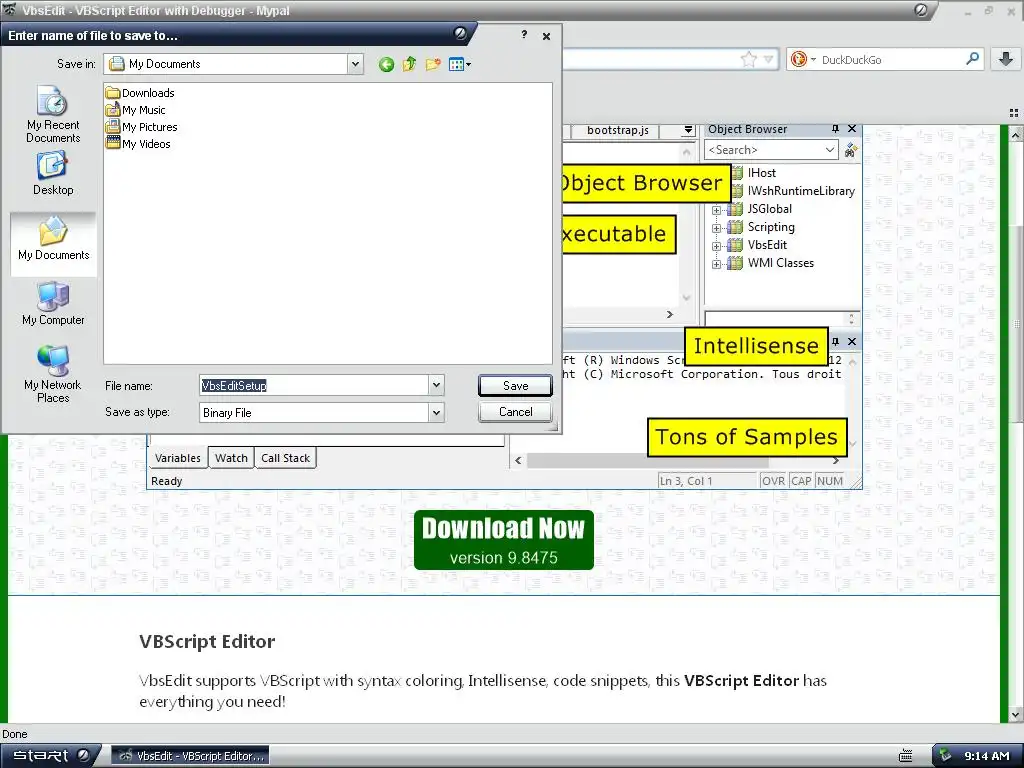The height and width of the screenshot is (768, 1024).
Task: Select the Downloads folder
Action: pyautogui.click(x=140, y=93)
